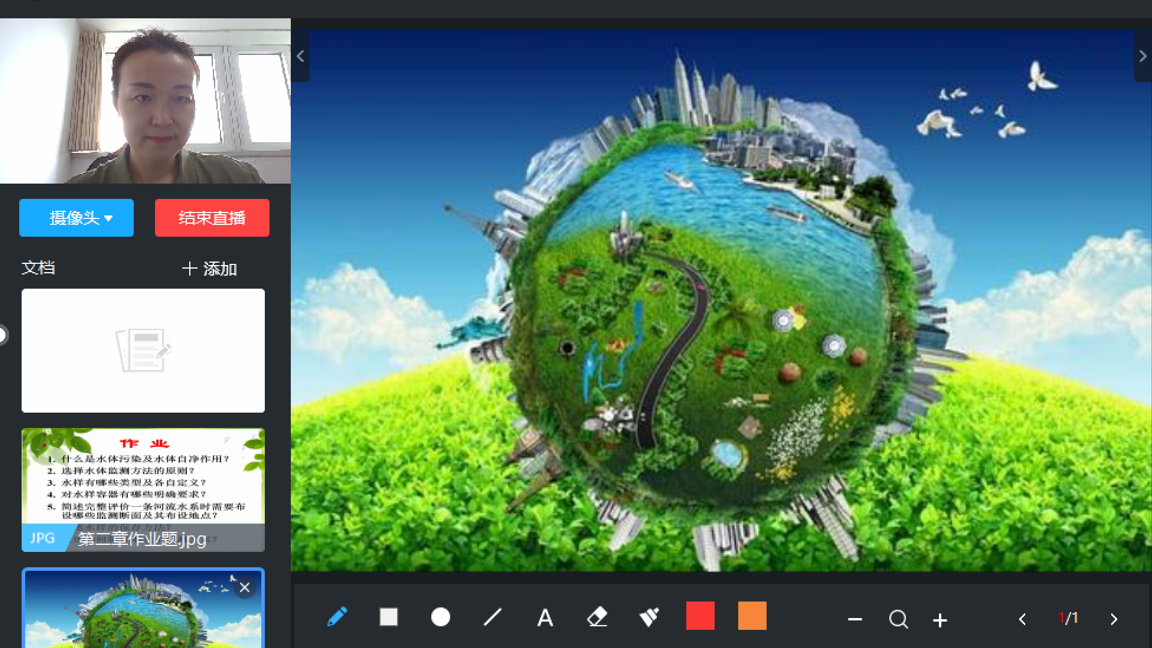Pick the red color swatch

click(700, 616)
